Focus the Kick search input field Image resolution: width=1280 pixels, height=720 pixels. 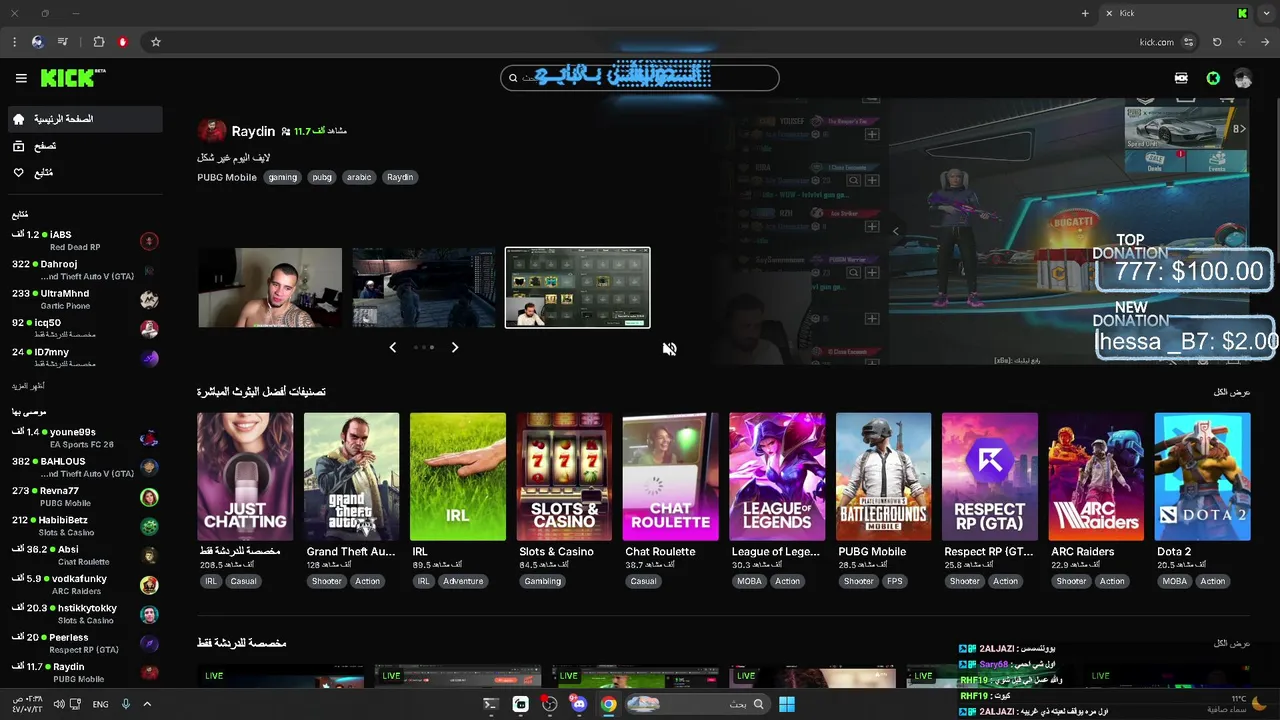point(640,78)
